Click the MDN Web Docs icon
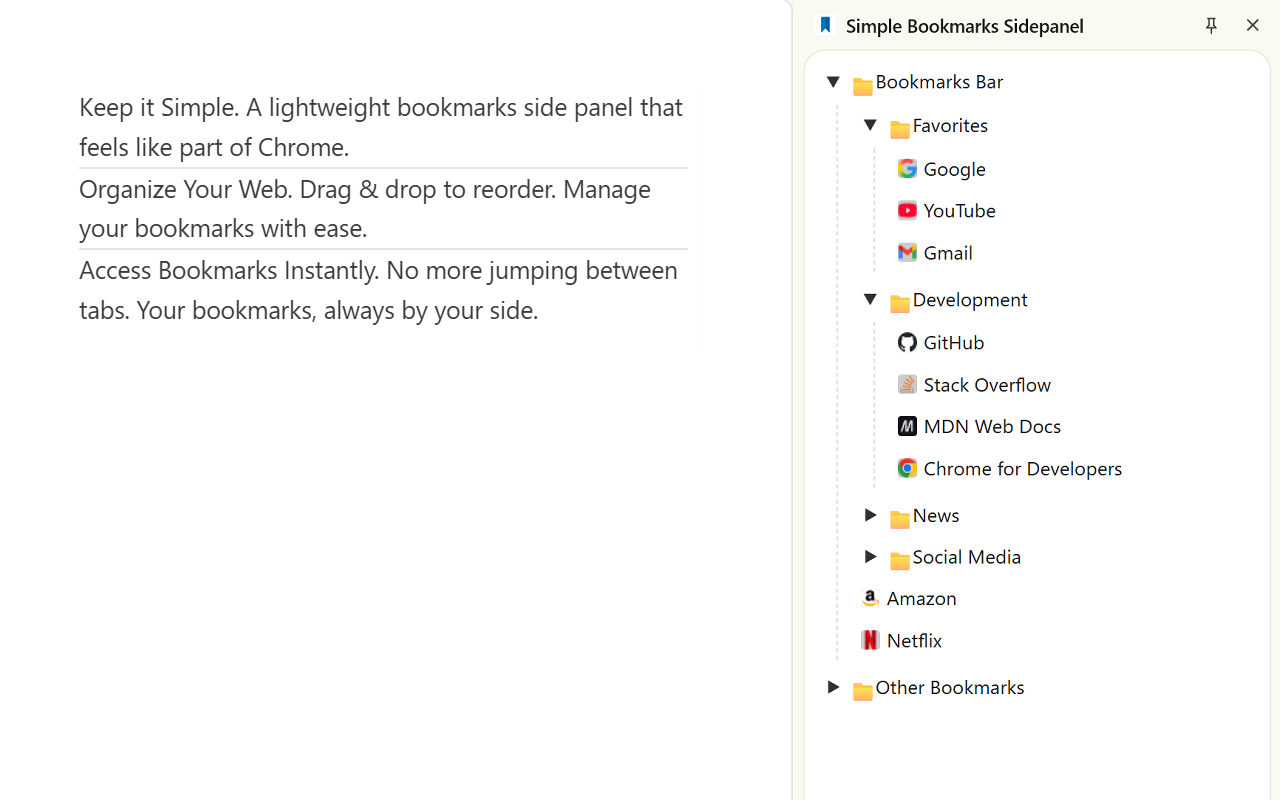The width and height of the screenshot is (1280, 800). tap(907, 426)
